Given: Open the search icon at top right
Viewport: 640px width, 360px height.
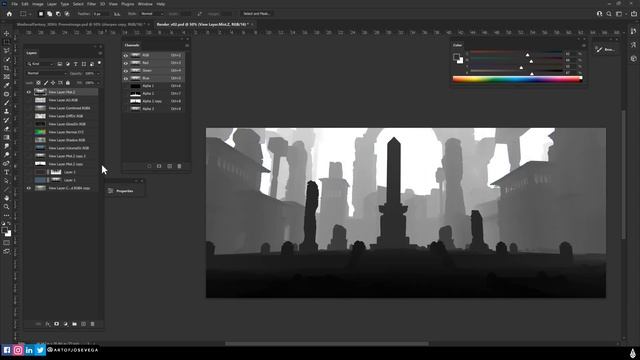Looking at the screenshot, I should pos(609,14).
